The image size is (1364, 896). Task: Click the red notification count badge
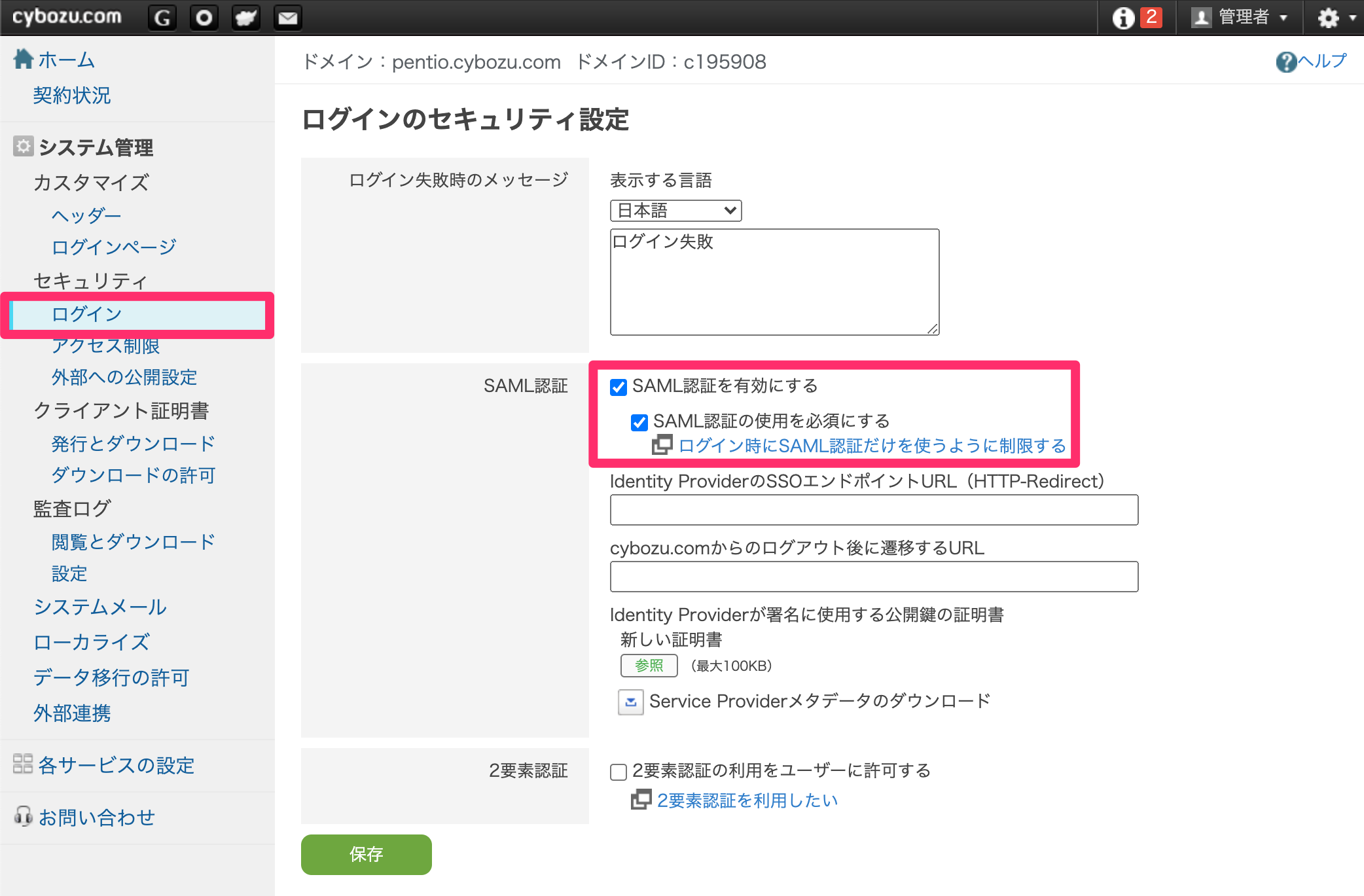[1151, 17]
